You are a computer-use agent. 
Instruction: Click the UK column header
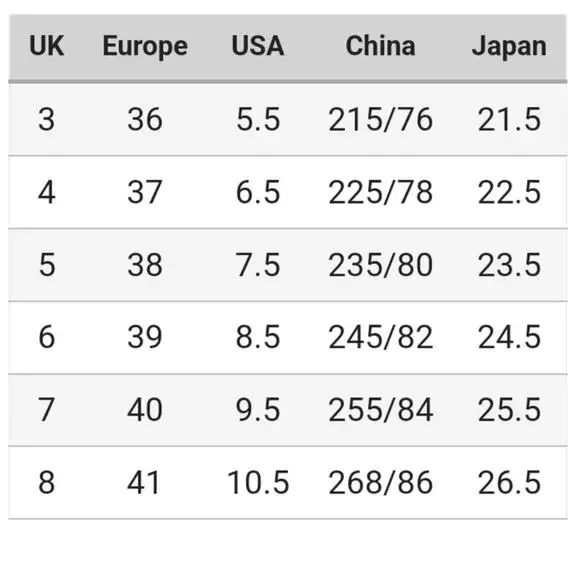click(x=47, y=46)
